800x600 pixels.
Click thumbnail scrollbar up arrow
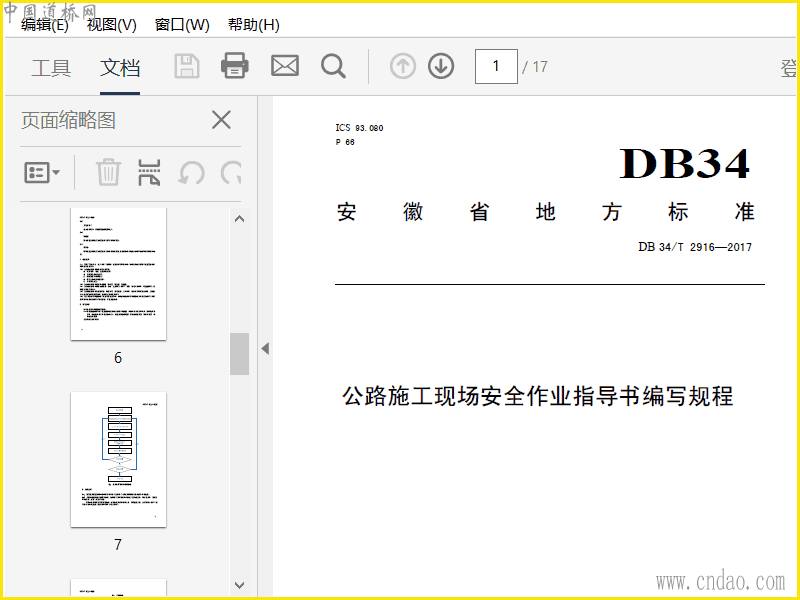click(239, 219)
